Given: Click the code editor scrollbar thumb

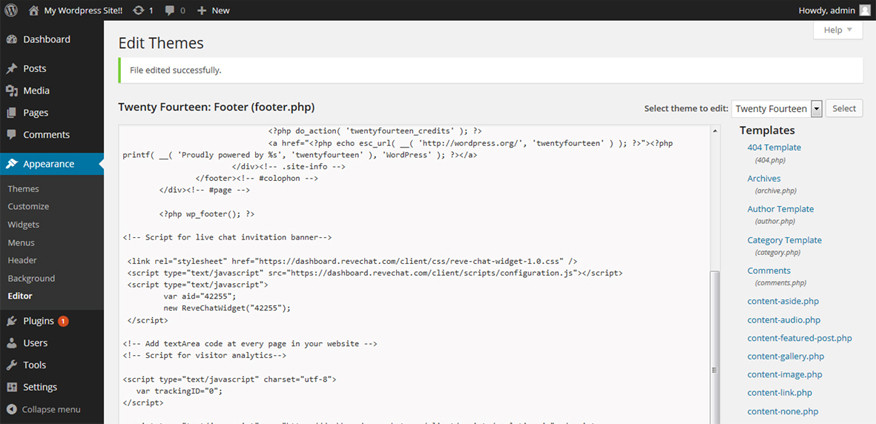Looking at the screenshot, I should pyautogui.click(x=714, y=347).
